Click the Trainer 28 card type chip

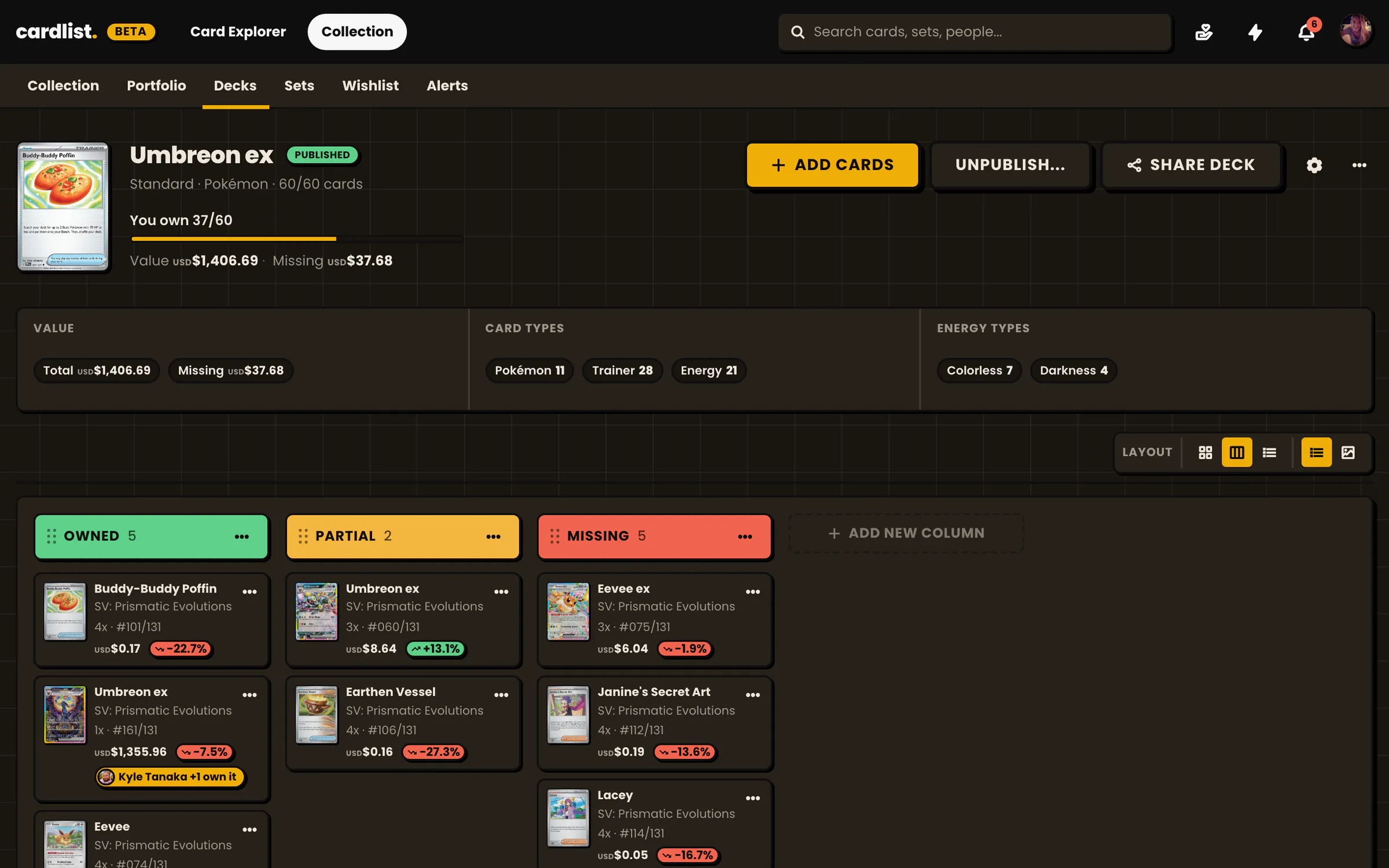[622, 370]
